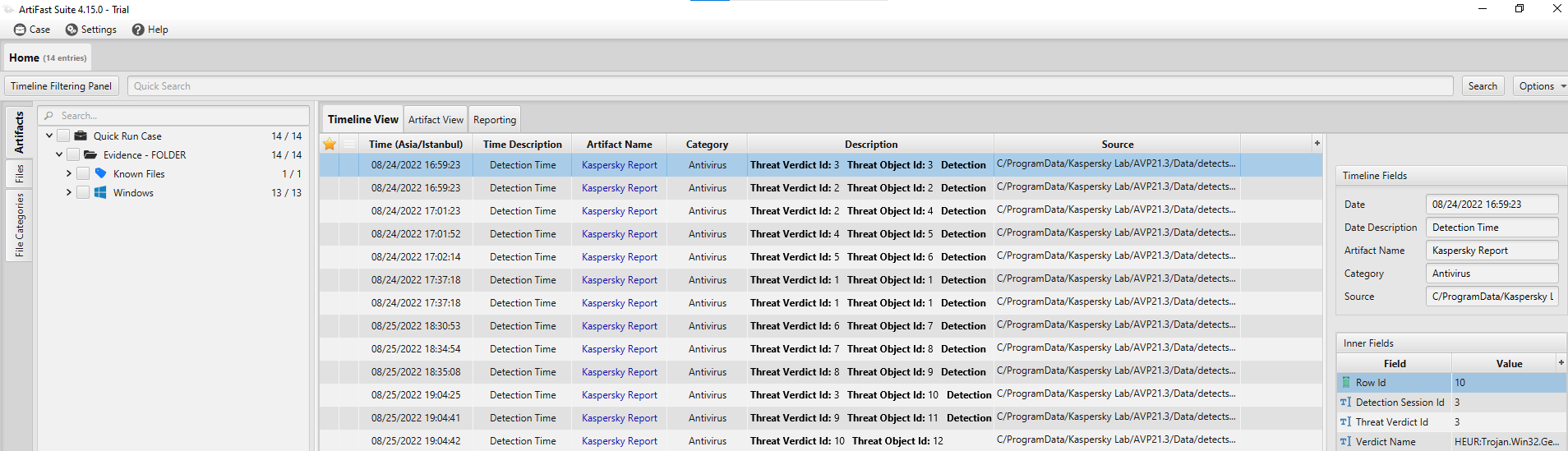Click the text icon beside Verdict Name

click(x=1346, y=441)
